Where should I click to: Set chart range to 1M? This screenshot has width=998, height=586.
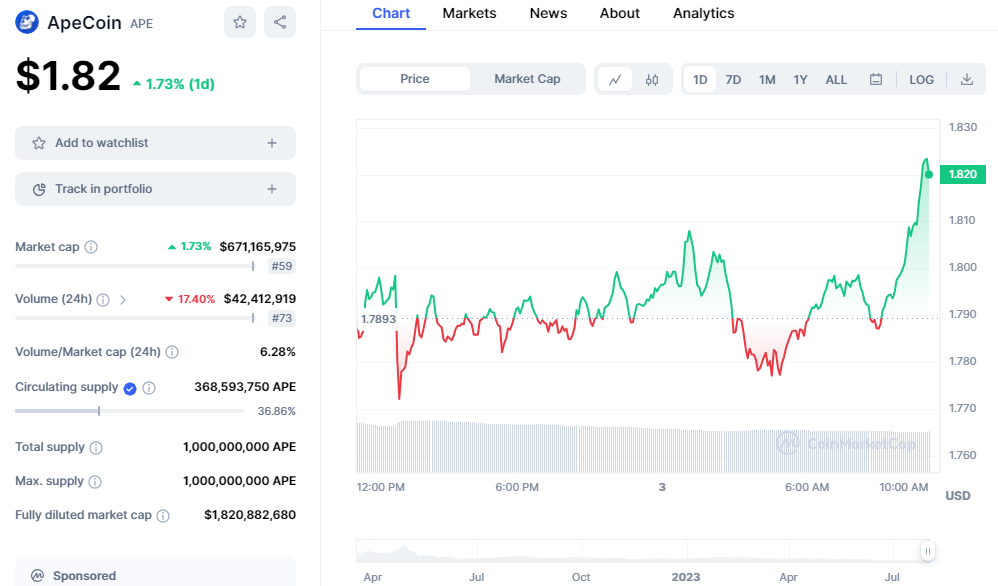coord(767,80)
